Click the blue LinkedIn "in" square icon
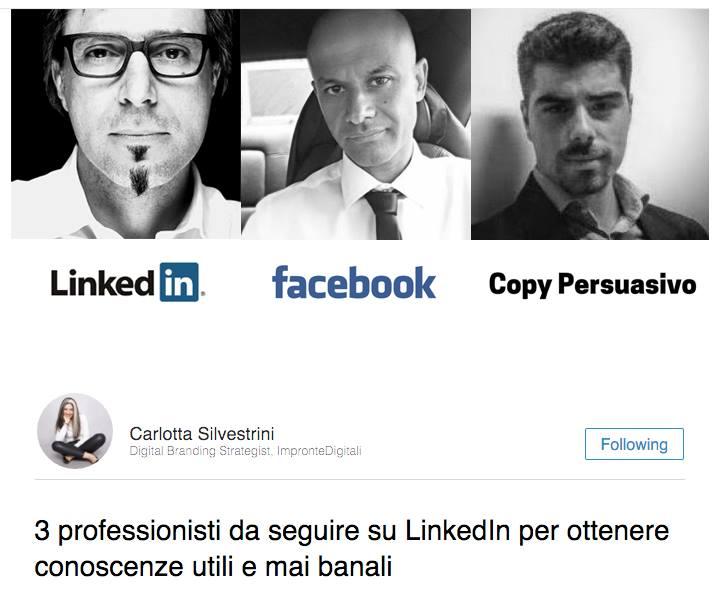Image resolution: width=716 pixels, height=589 pixels. coord(179,282)
